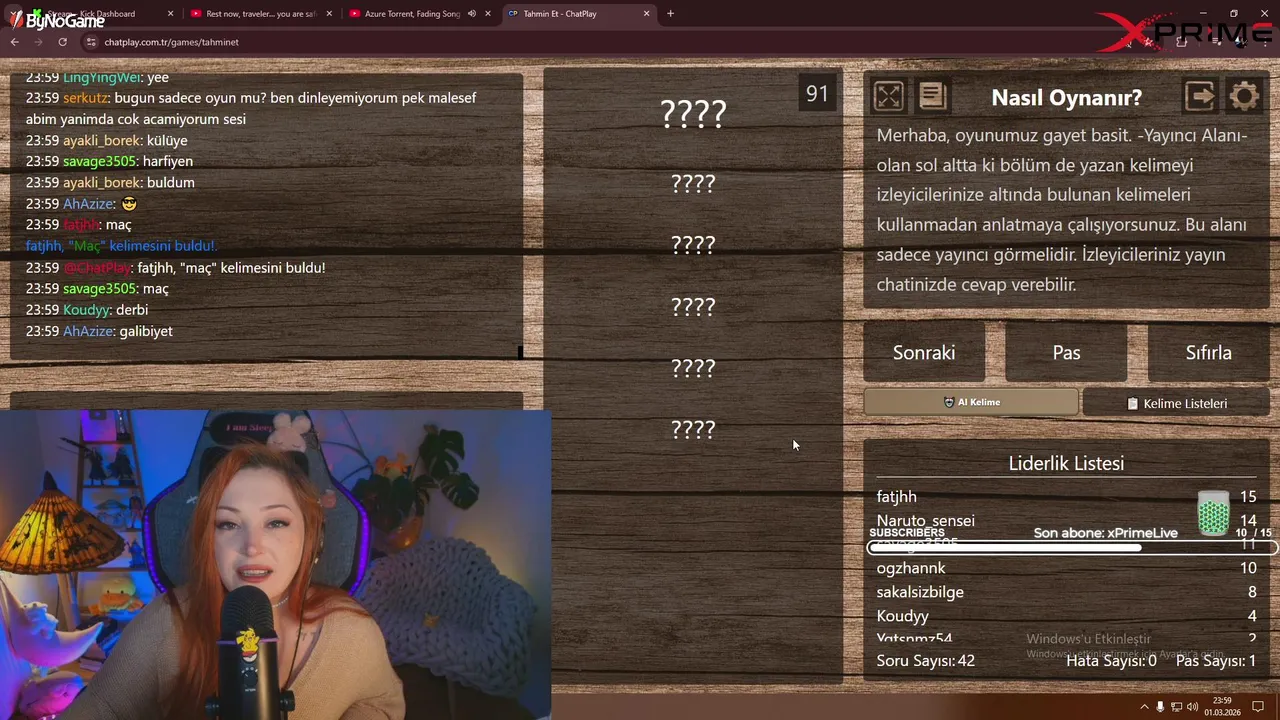Screen dimensions: 1280x720
Task: Click the large top ???? hidden word
Action: pyautogui.click(x=693, y=113)
